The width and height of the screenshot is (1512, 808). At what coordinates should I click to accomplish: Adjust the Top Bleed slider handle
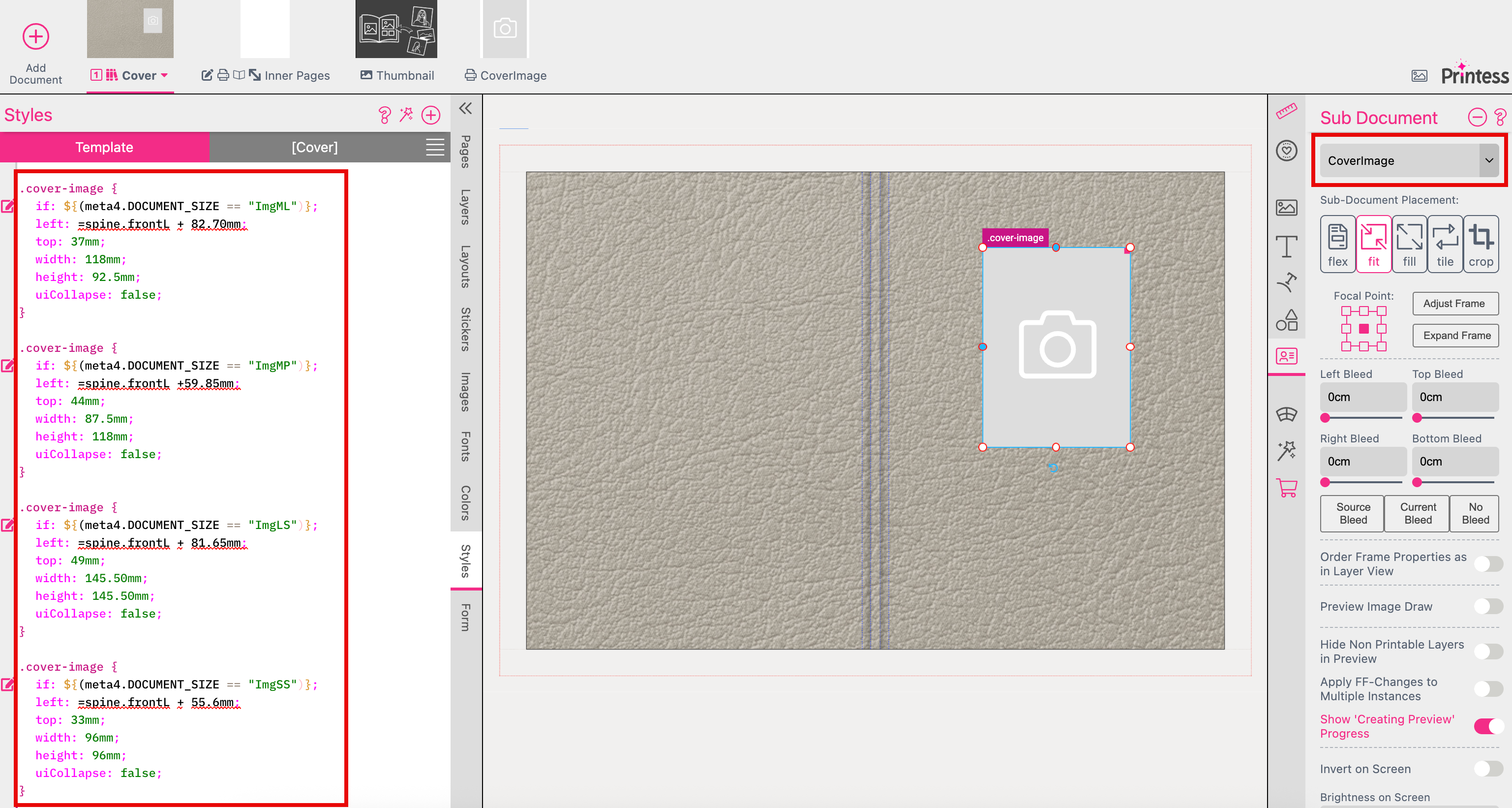pyautogui.click(x=1417, y=418)
